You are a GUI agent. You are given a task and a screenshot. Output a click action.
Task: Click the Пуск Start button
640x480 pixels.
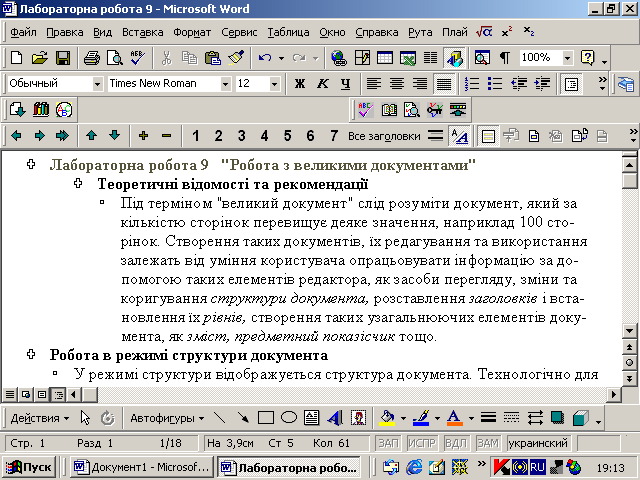click(x=30, y=467)
